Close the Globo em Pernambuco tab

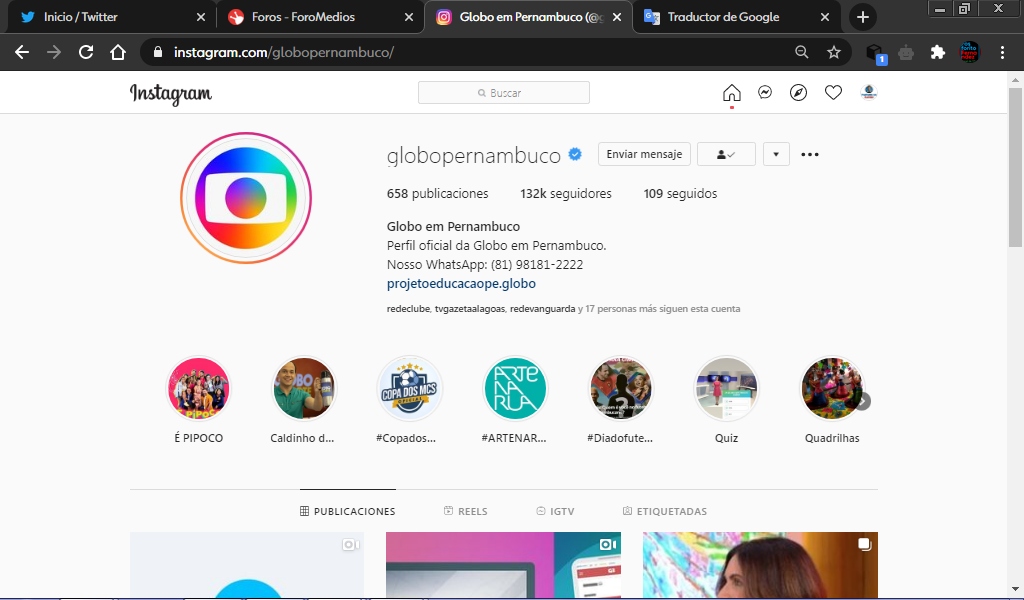coord(616,17)
